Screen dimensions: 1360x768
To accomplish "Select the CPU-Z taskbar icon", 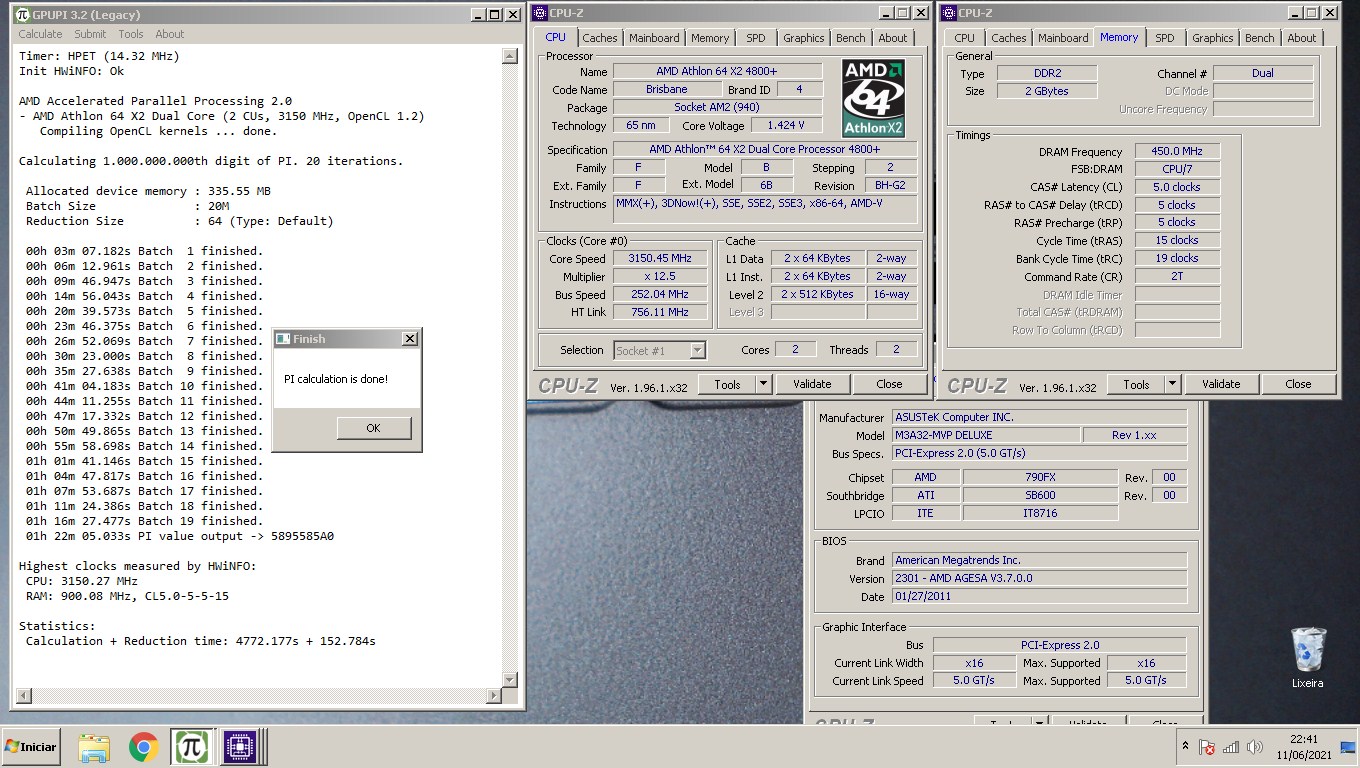I will [x=240, y=747].
